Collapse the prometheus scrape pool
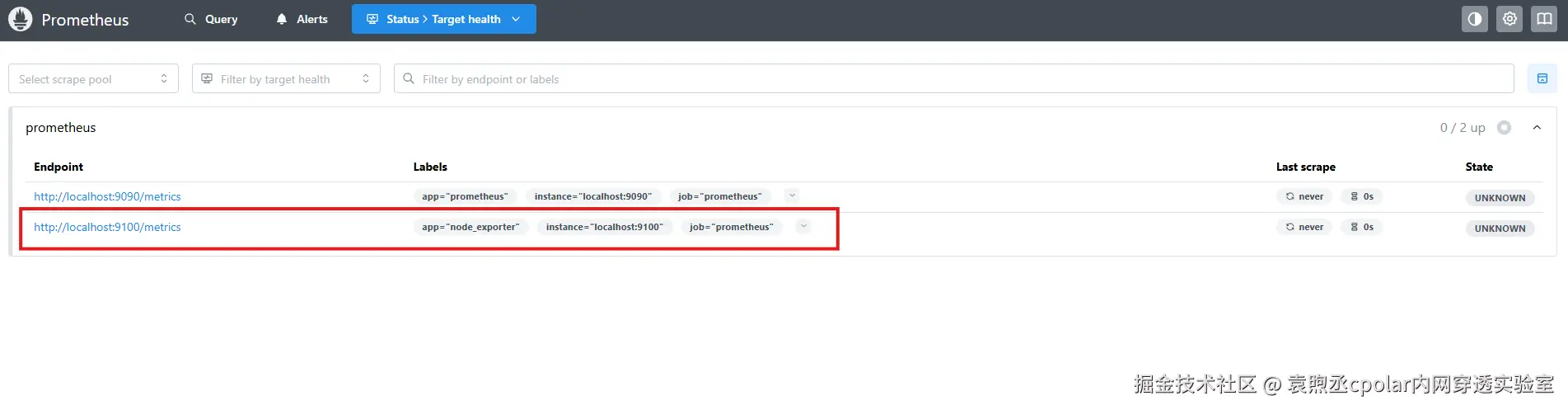This screenshot has width=1568, height=410. [1537, 128]
